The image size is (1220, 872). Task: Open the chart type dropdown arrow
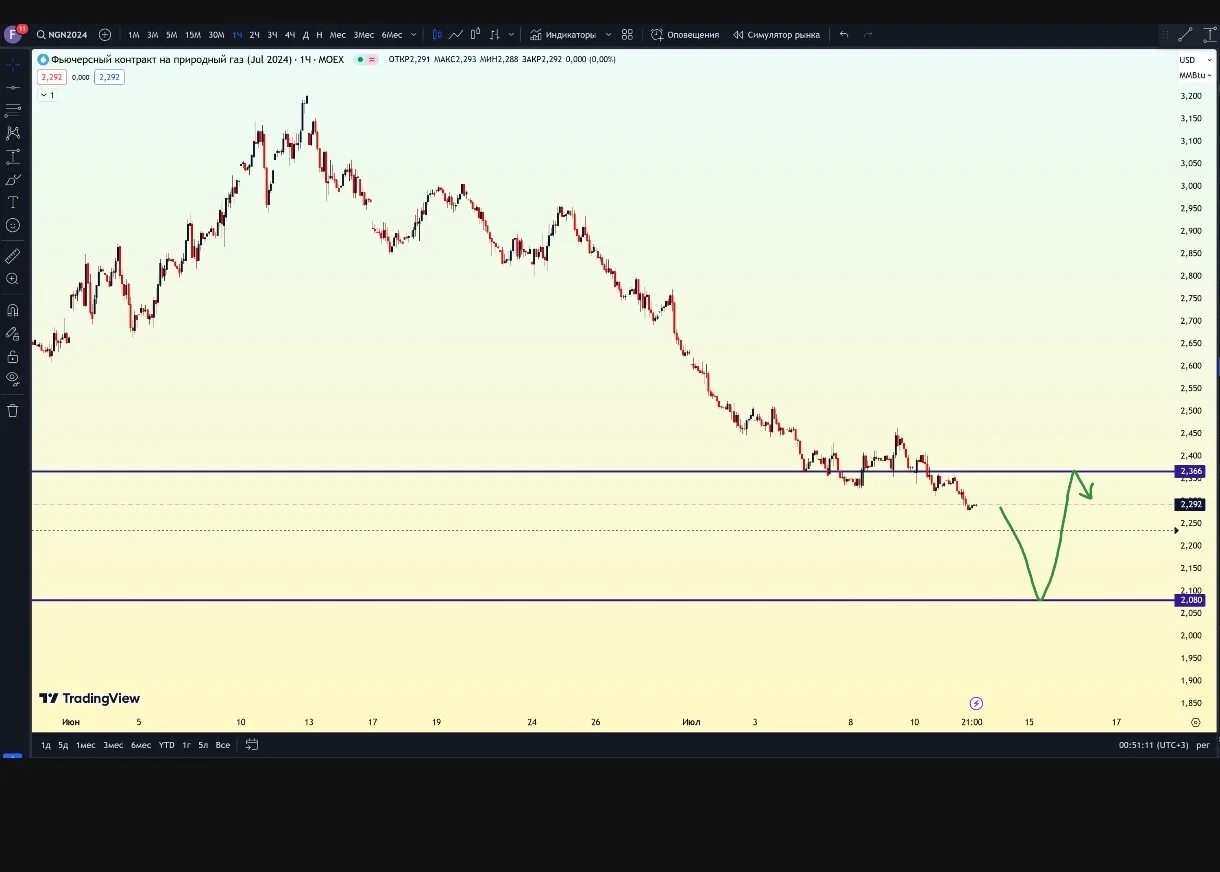(511, 35)
